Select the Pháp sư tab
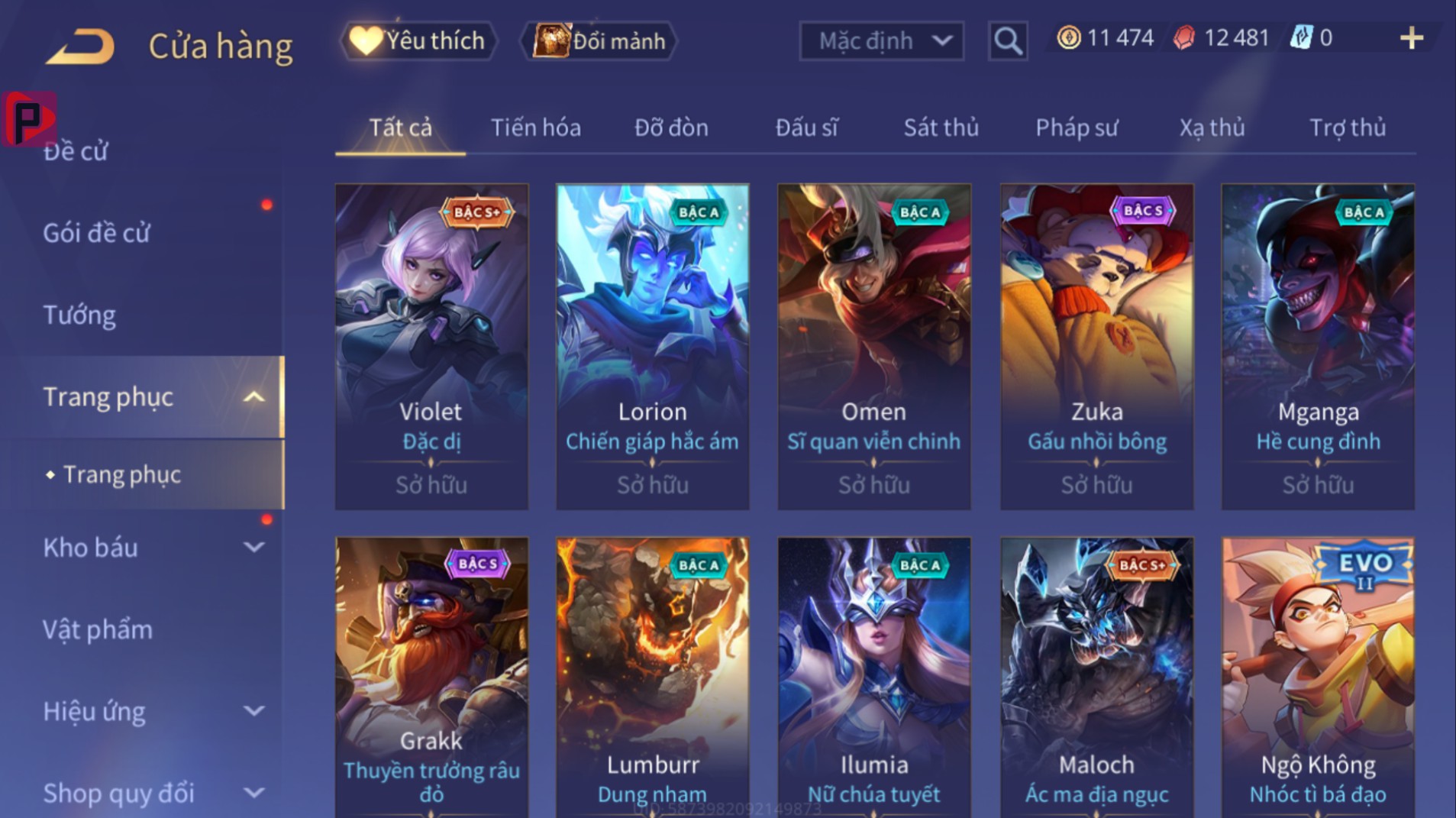 click(1077, 128)
